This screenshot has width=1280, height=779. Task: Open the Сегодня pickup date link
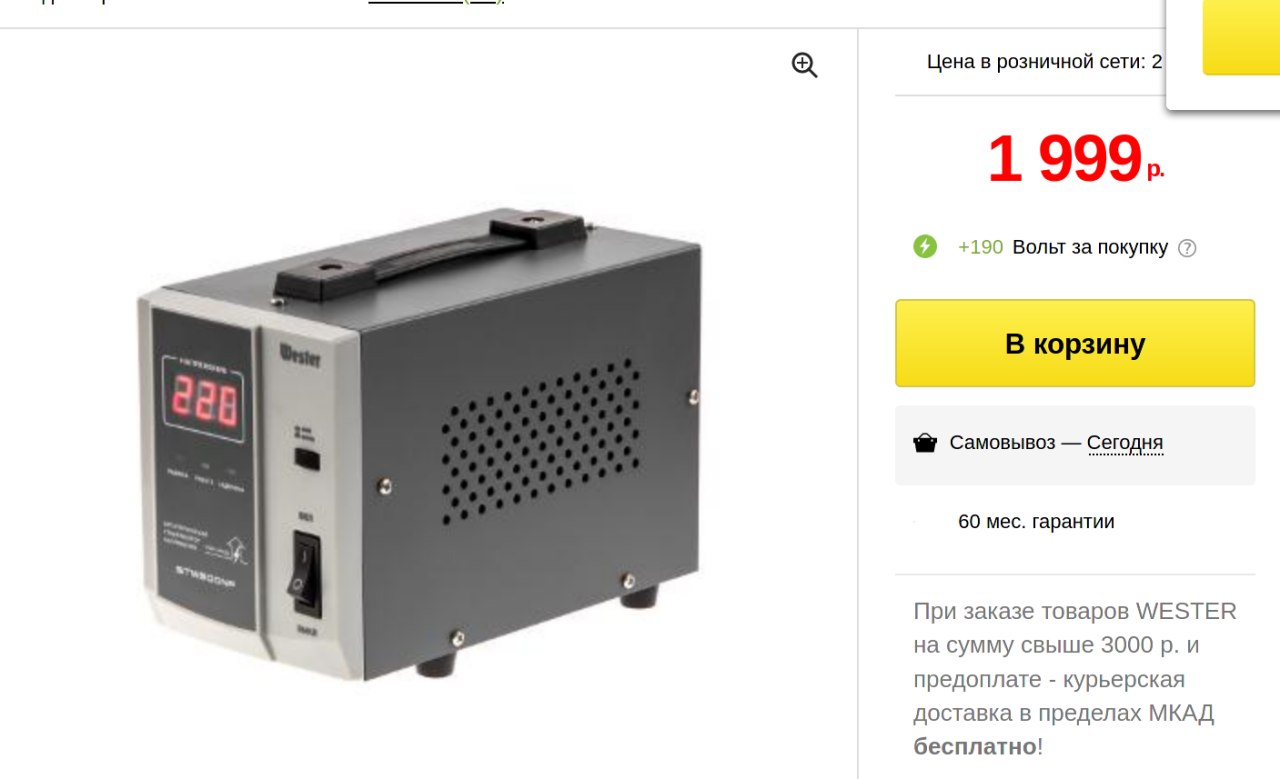1125,443
